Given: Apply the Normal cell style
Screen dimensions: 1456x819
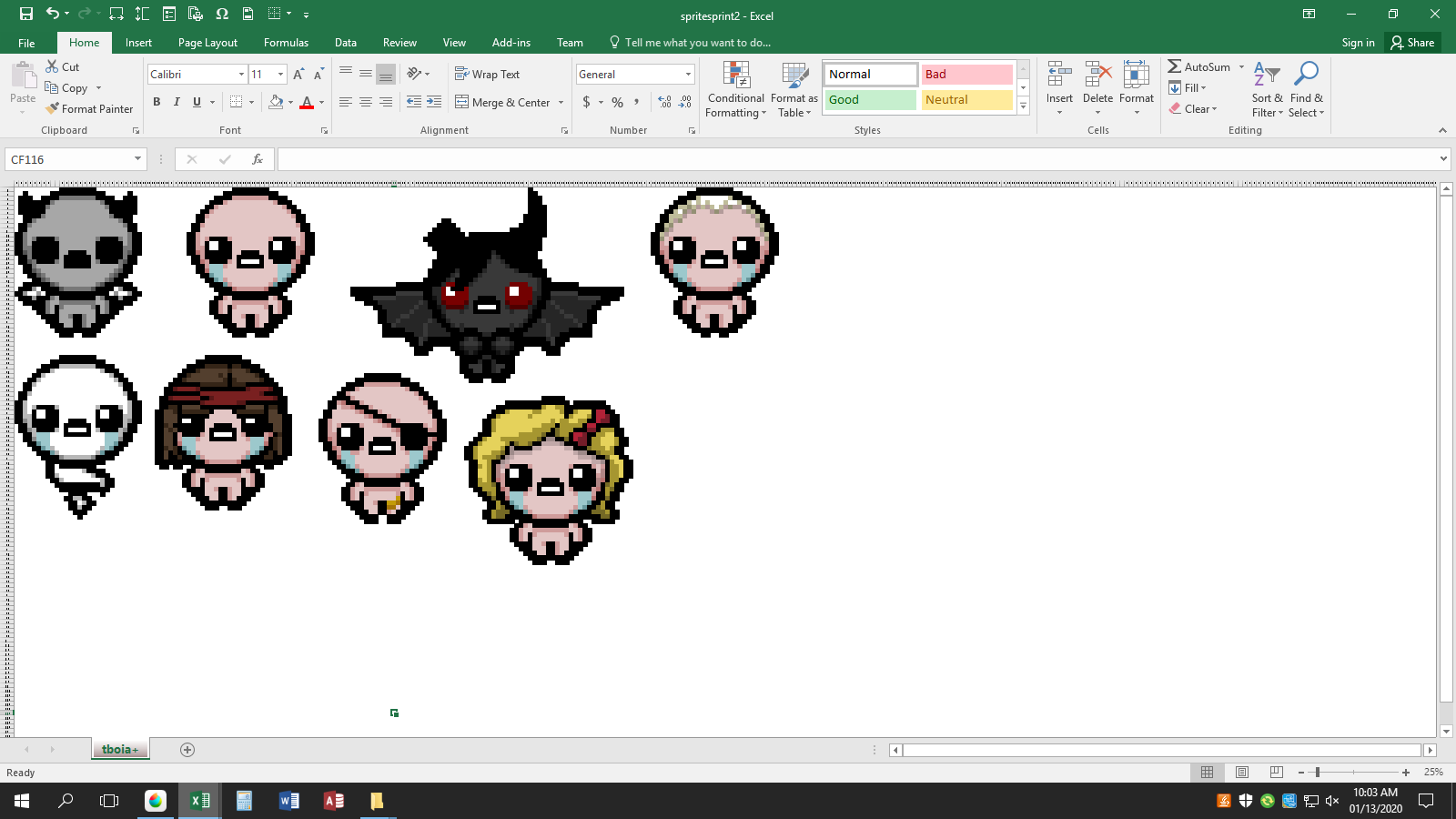Looking at the screenshot, I should click(871, 75).
